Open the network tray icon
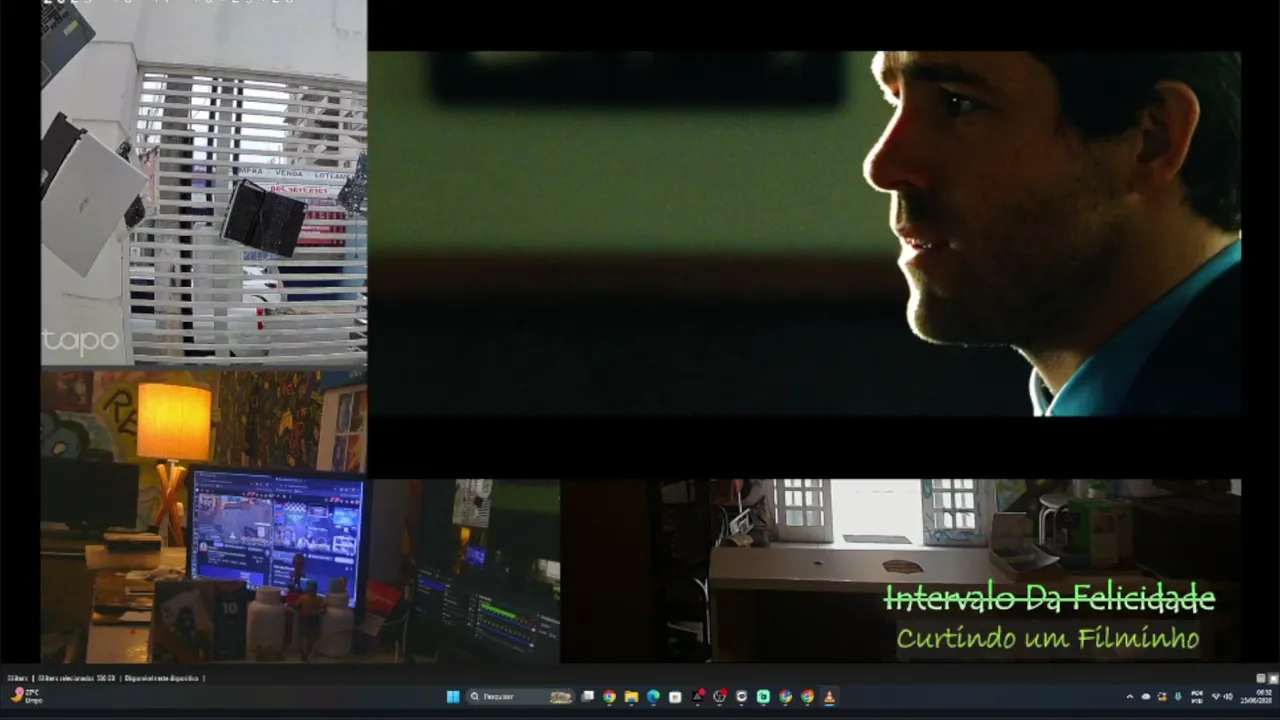The width and height of the screenshot is (1280, 720). 1217,697
